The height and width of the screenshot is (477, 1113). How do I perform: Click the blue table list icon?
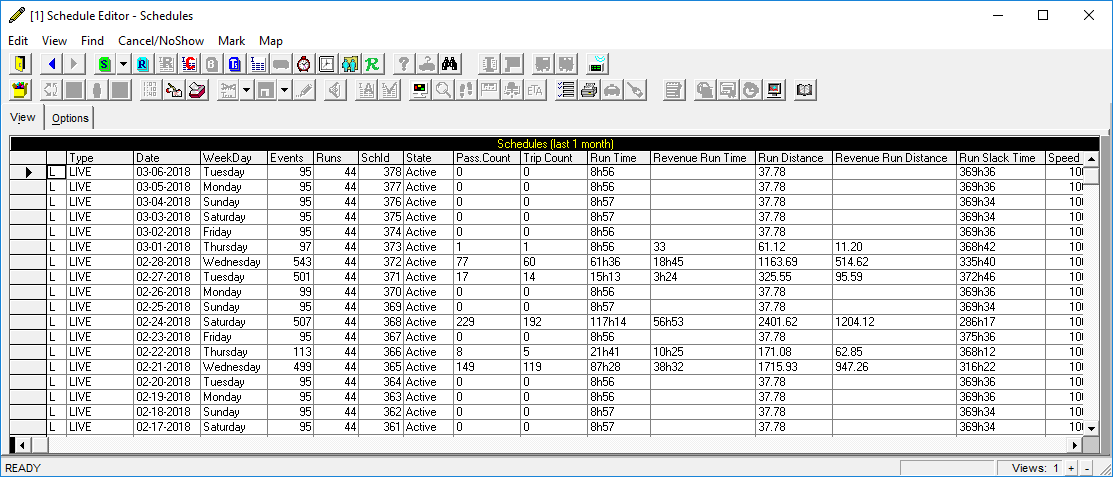tap(258, 64)
